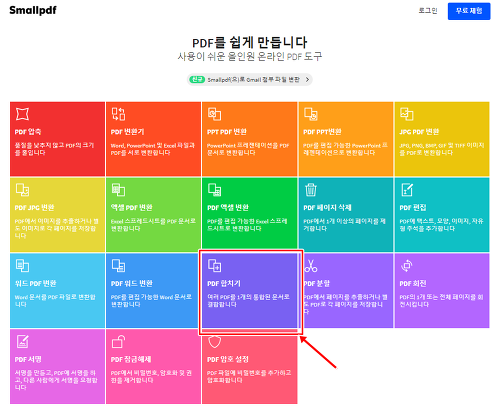Click the PDF 압축 description text

click(x=54, y=149)
